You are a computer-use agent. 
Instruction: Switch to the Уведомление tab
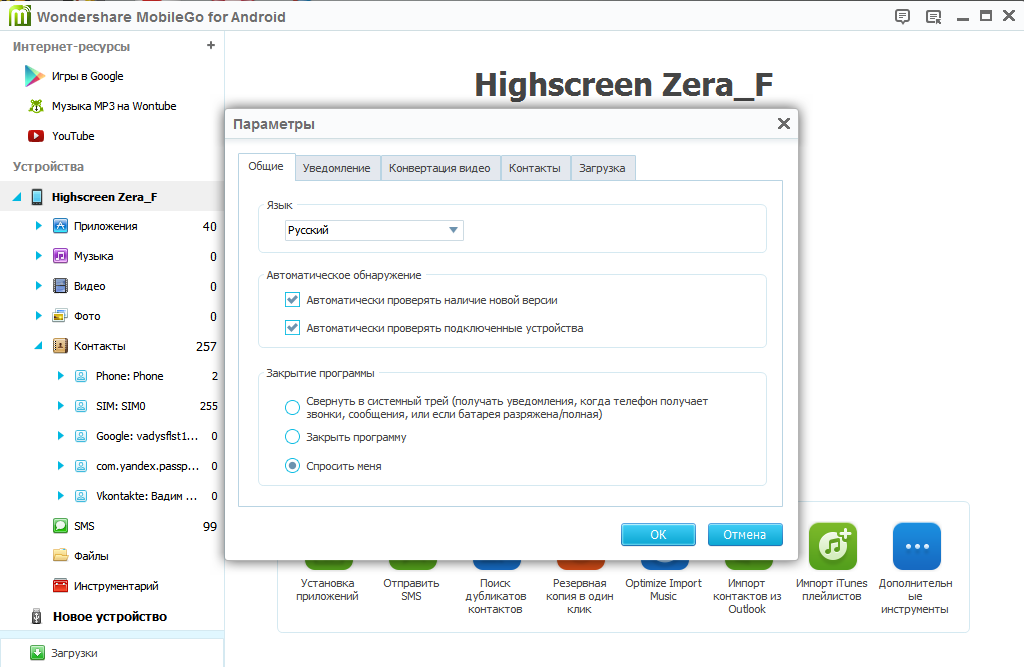click(336, 168)
